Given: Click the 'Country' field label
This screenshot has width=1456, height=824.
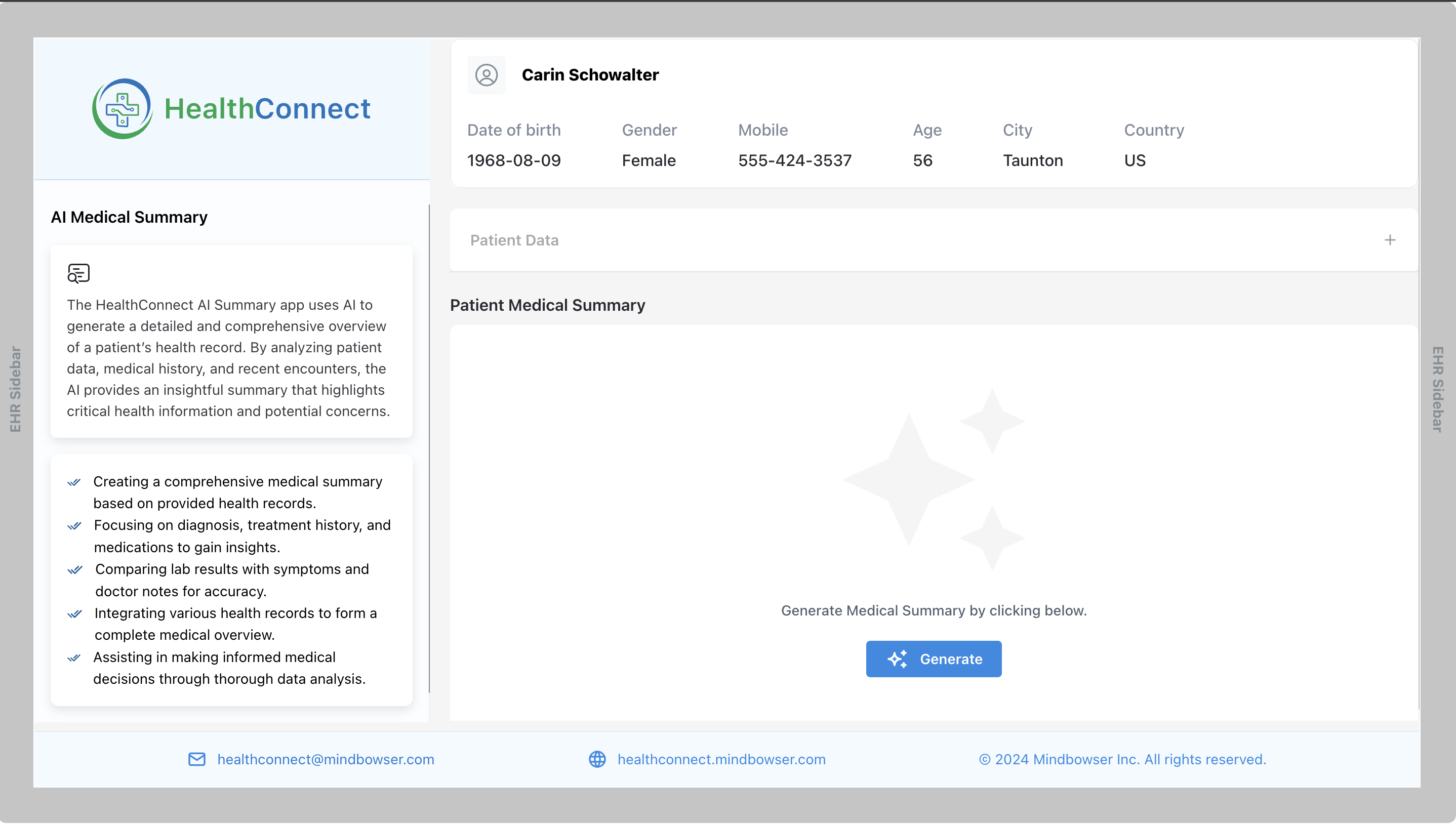Looking at the screenshot, I should point(1154,130).
